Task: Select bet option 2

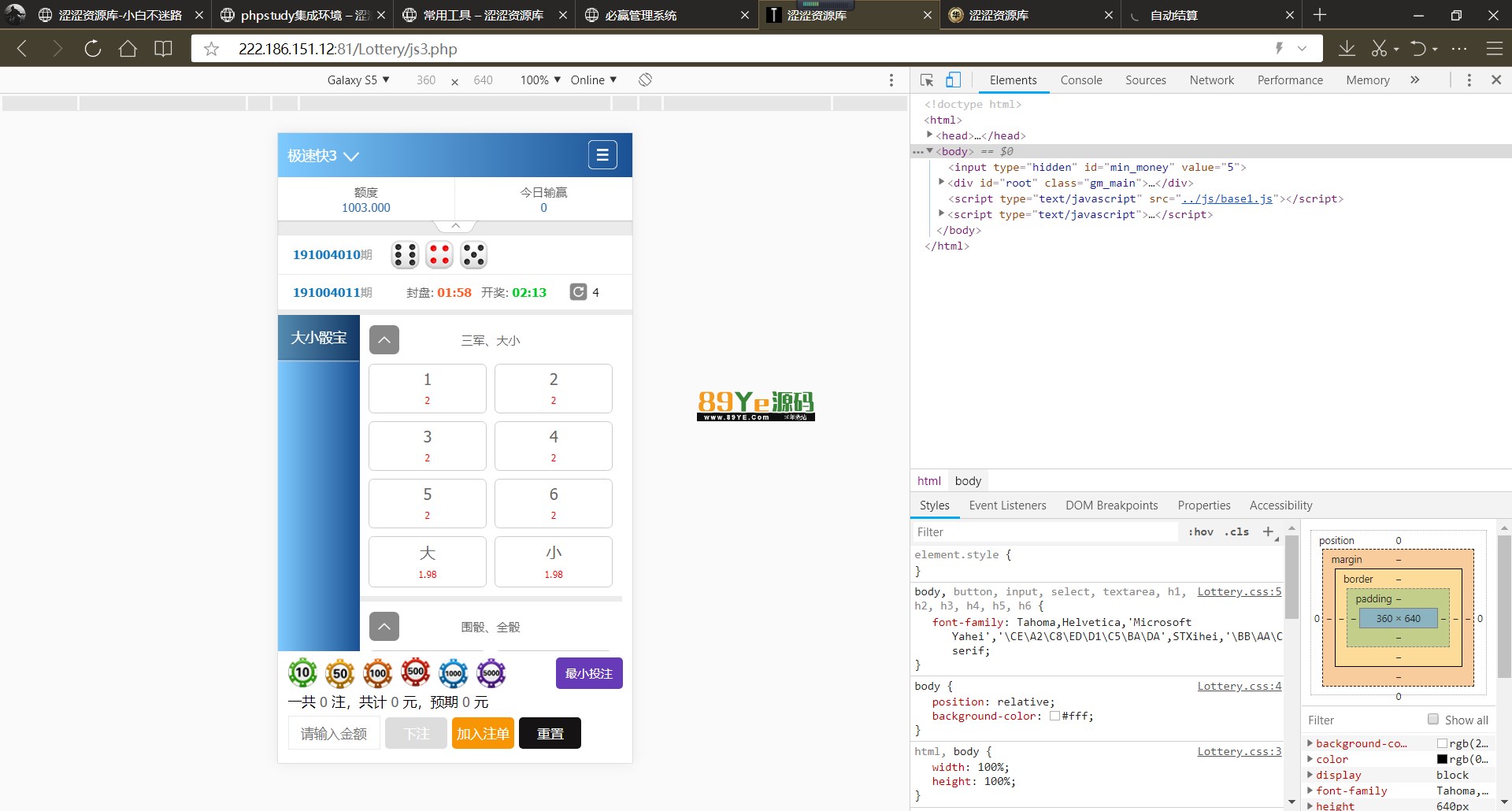Action: (554, 388)
